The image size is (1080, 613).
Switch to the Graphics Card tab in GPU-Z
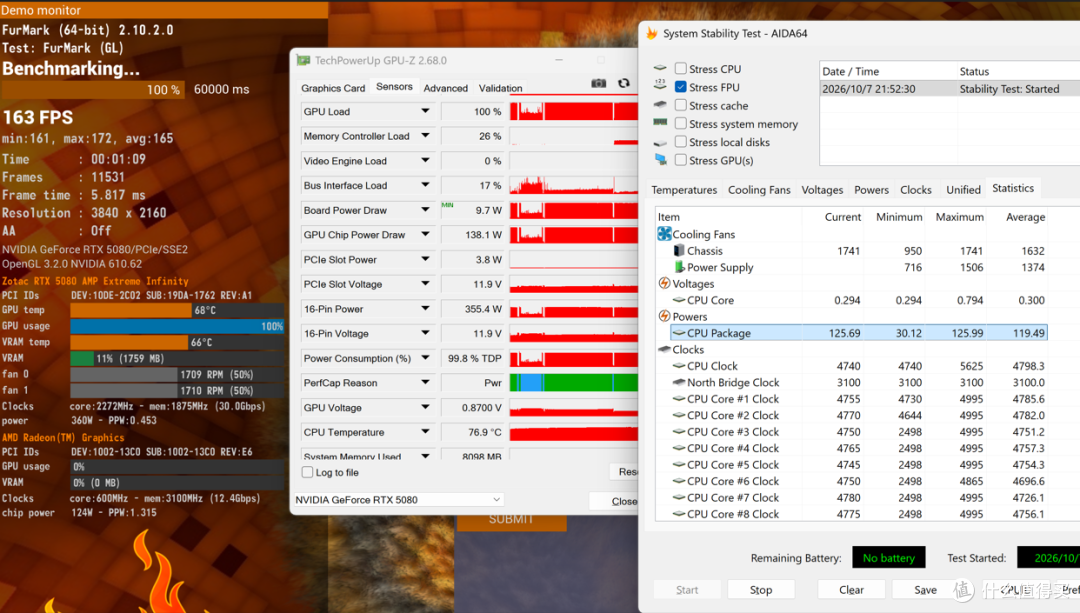pos(333,88)
